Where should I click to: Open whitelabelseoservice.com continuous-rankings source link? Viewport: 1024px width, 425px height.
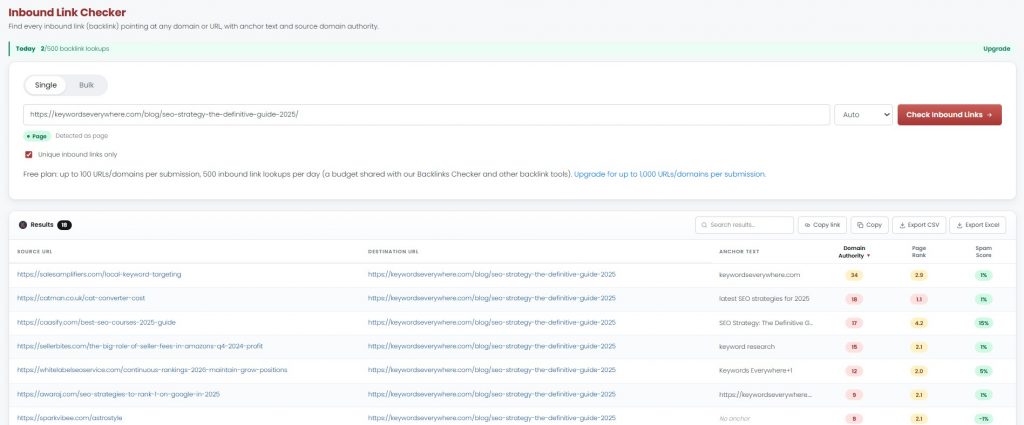[152, 370]
